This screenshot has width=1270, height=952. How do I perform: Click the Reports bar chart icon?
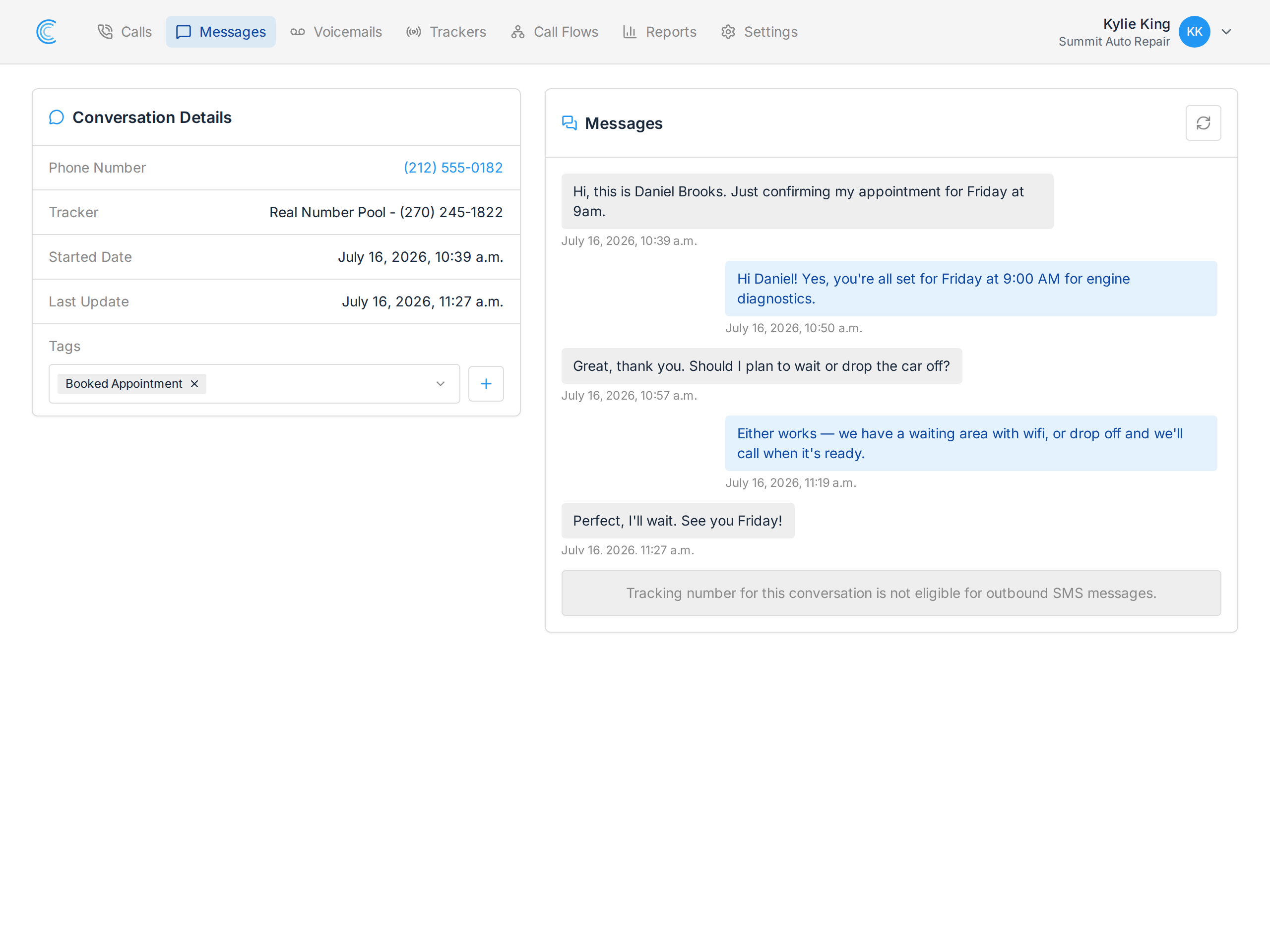[630, 32]
